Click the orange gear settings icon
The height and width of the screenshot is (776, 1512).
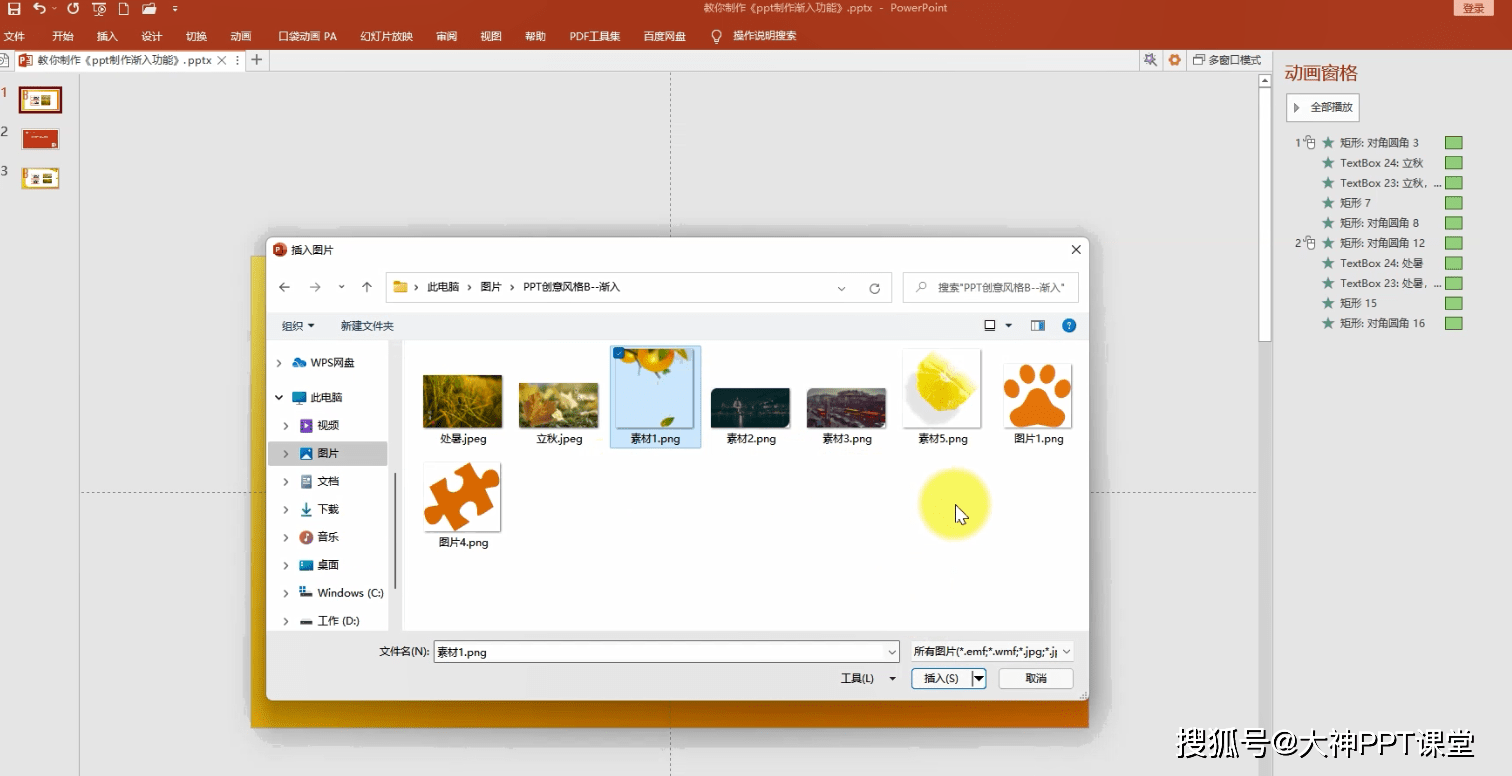(x=1175, y=60)
